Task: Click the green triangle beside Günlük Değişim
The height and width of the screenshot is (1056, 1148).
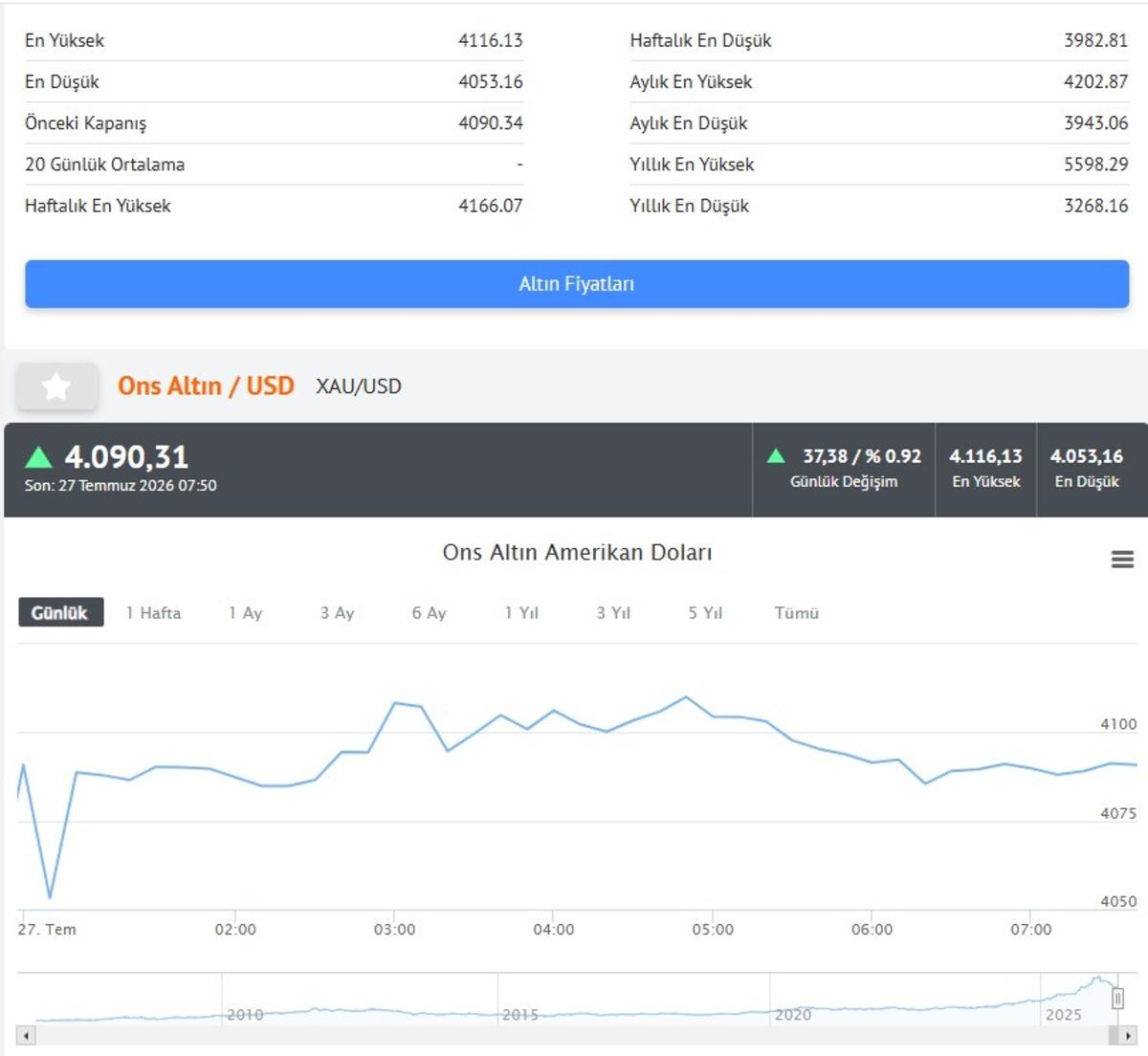Action: pos(776,456)
